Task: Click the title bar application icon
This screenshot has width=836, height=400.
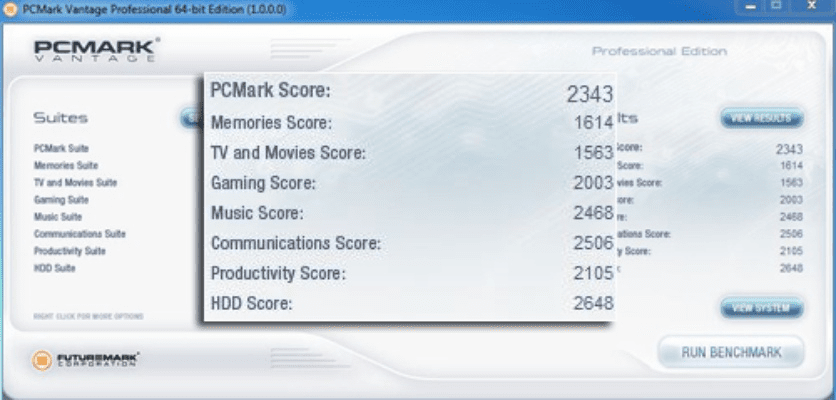Action: coord(12,9)
